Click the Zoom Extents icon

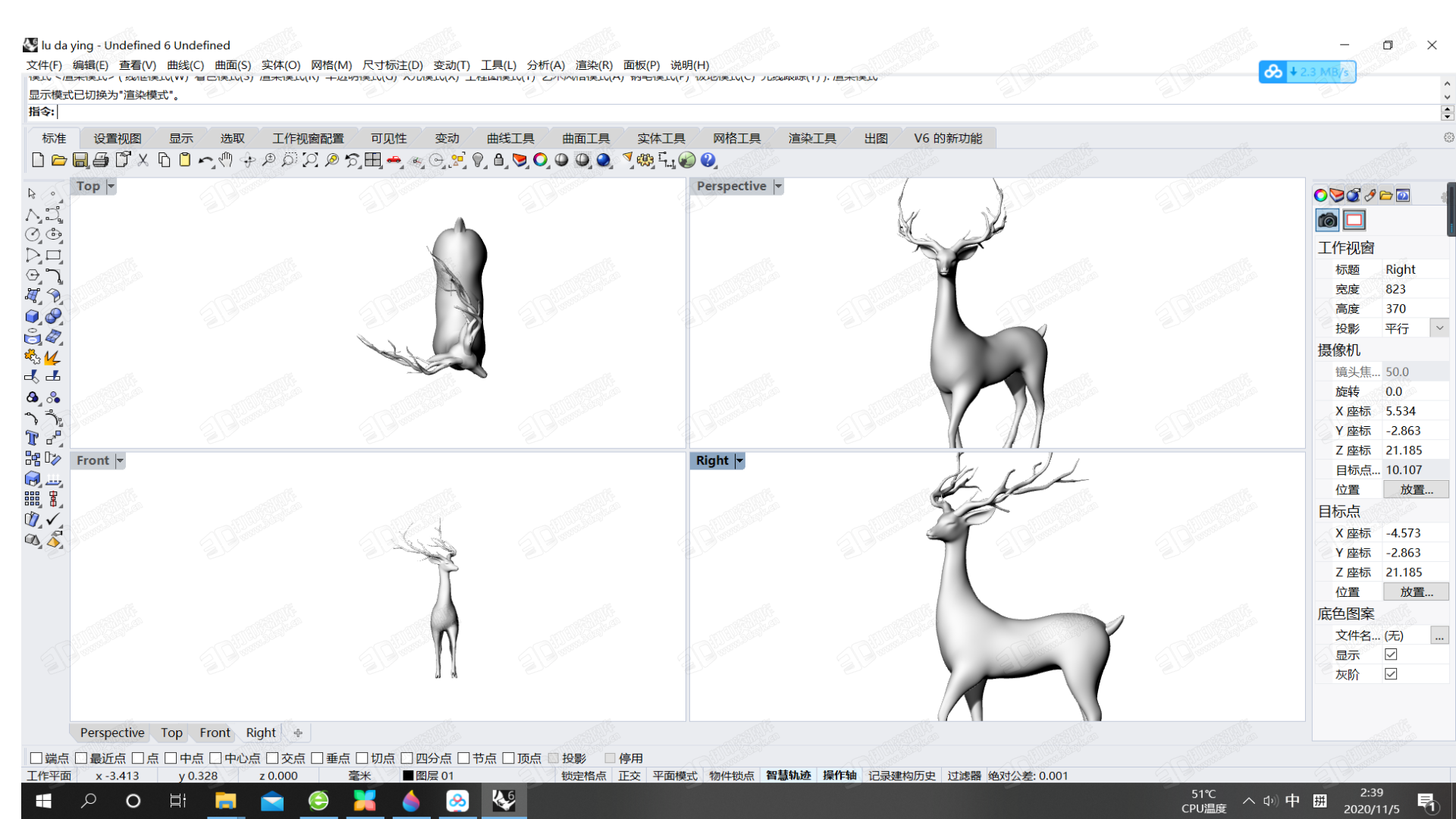click(310, 160)
